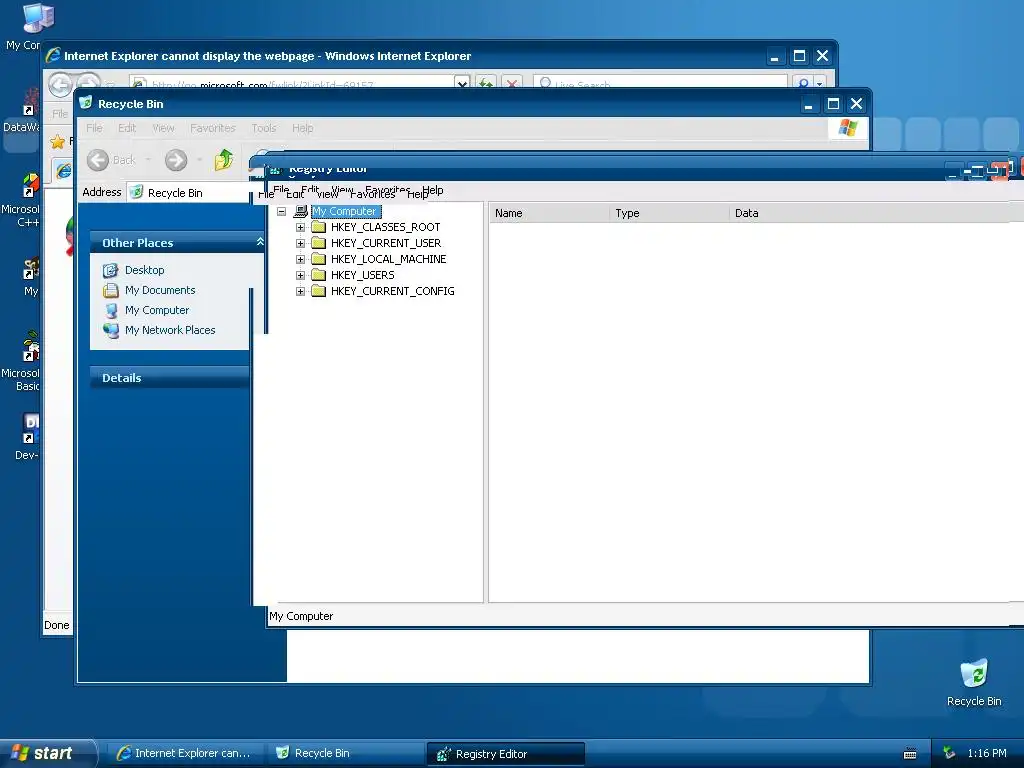Open View menu in Recycle Bin window
The height and width of the screenshot is (768, 1024).
click(163, 128)
